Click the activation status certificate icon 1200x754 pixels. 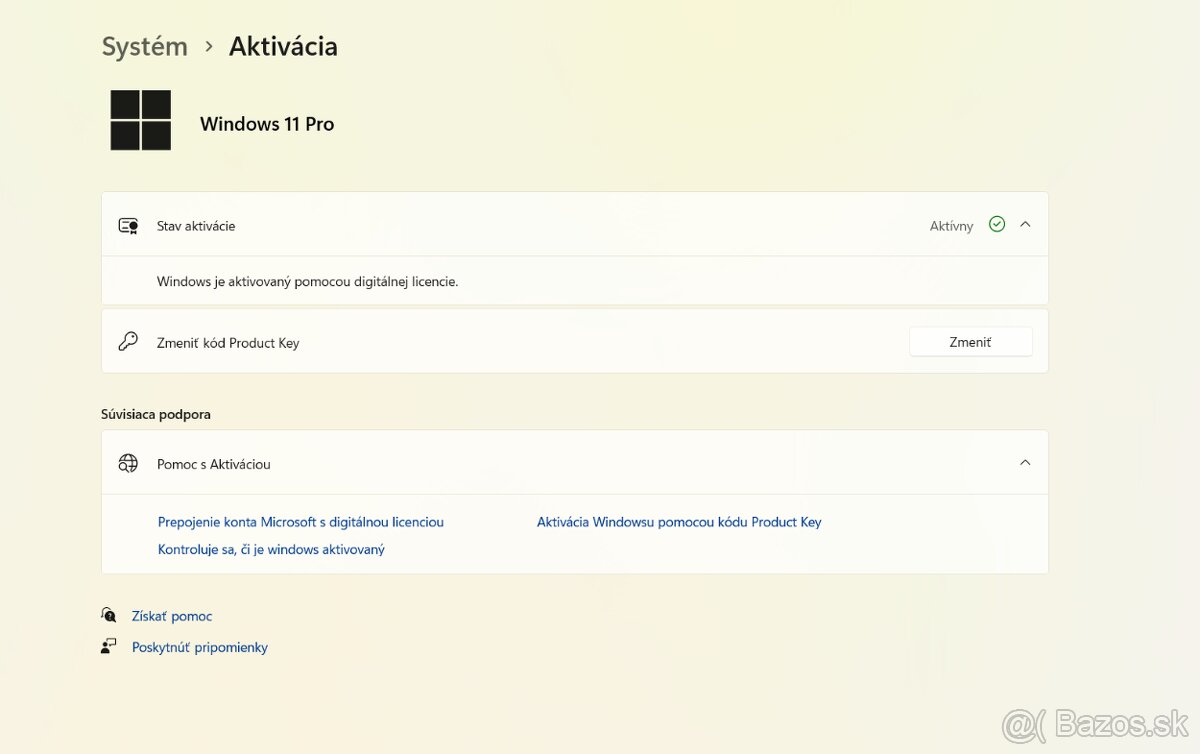128,226
